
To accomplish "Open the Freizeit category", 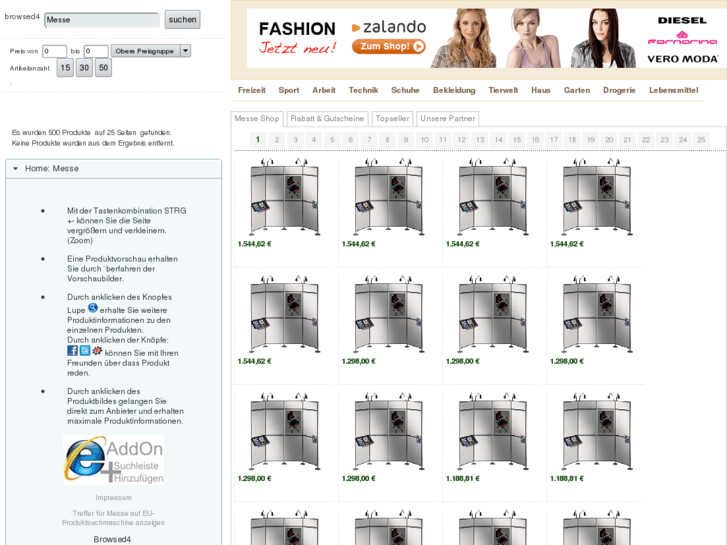I will 252,90.
